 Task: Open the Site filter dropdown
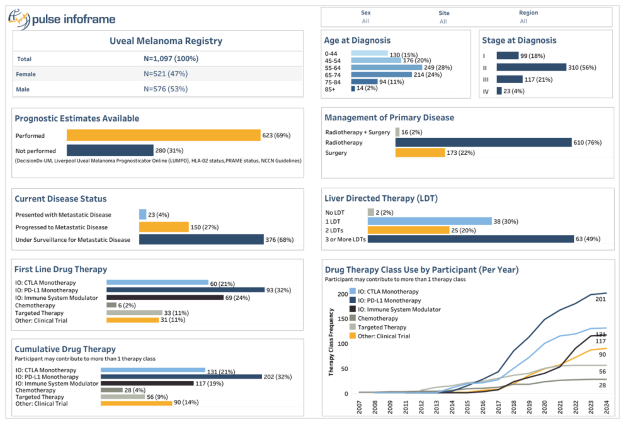pyautogui.click(x=444, y=19)
